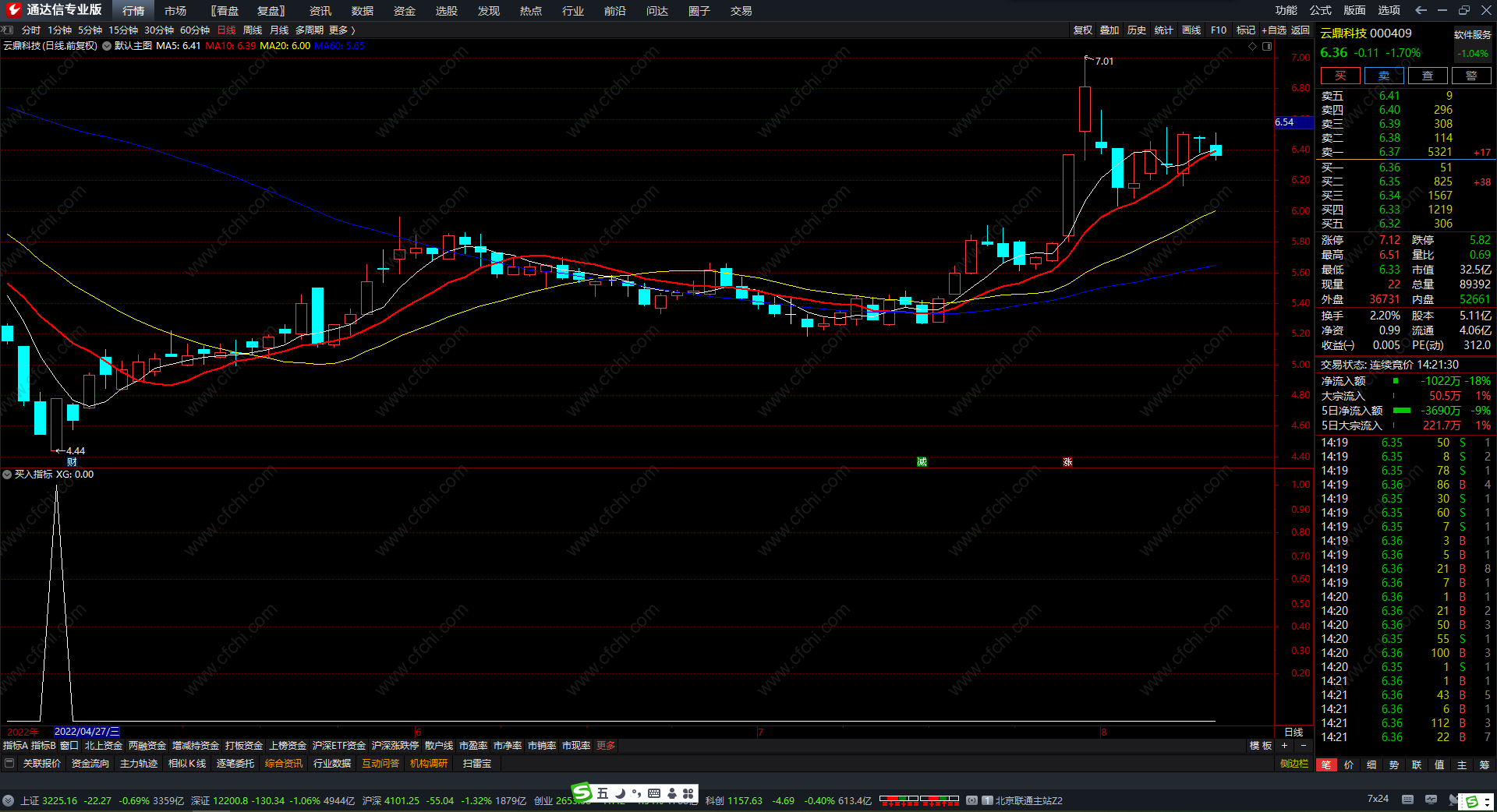Open the 市场 menu

[175, 11]
